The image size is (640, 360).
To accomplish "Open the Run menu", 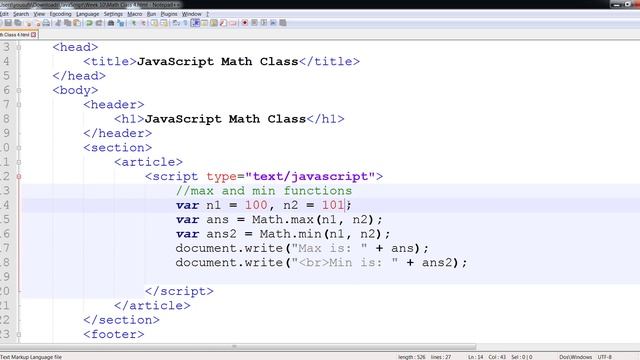I will (x=151, y=14).
